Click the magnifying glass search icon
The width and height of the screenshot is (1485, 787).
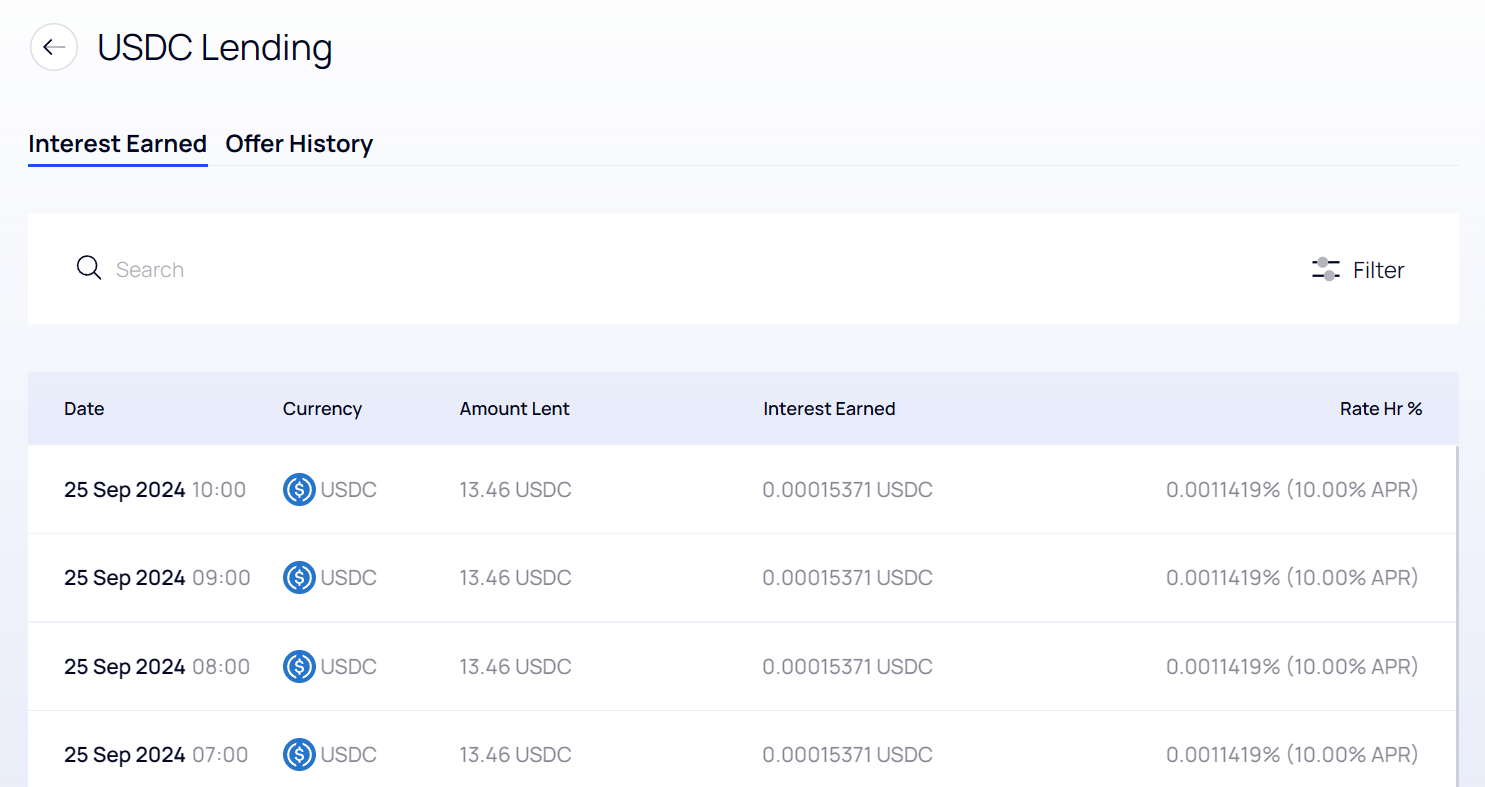click(x=89, y=268)
